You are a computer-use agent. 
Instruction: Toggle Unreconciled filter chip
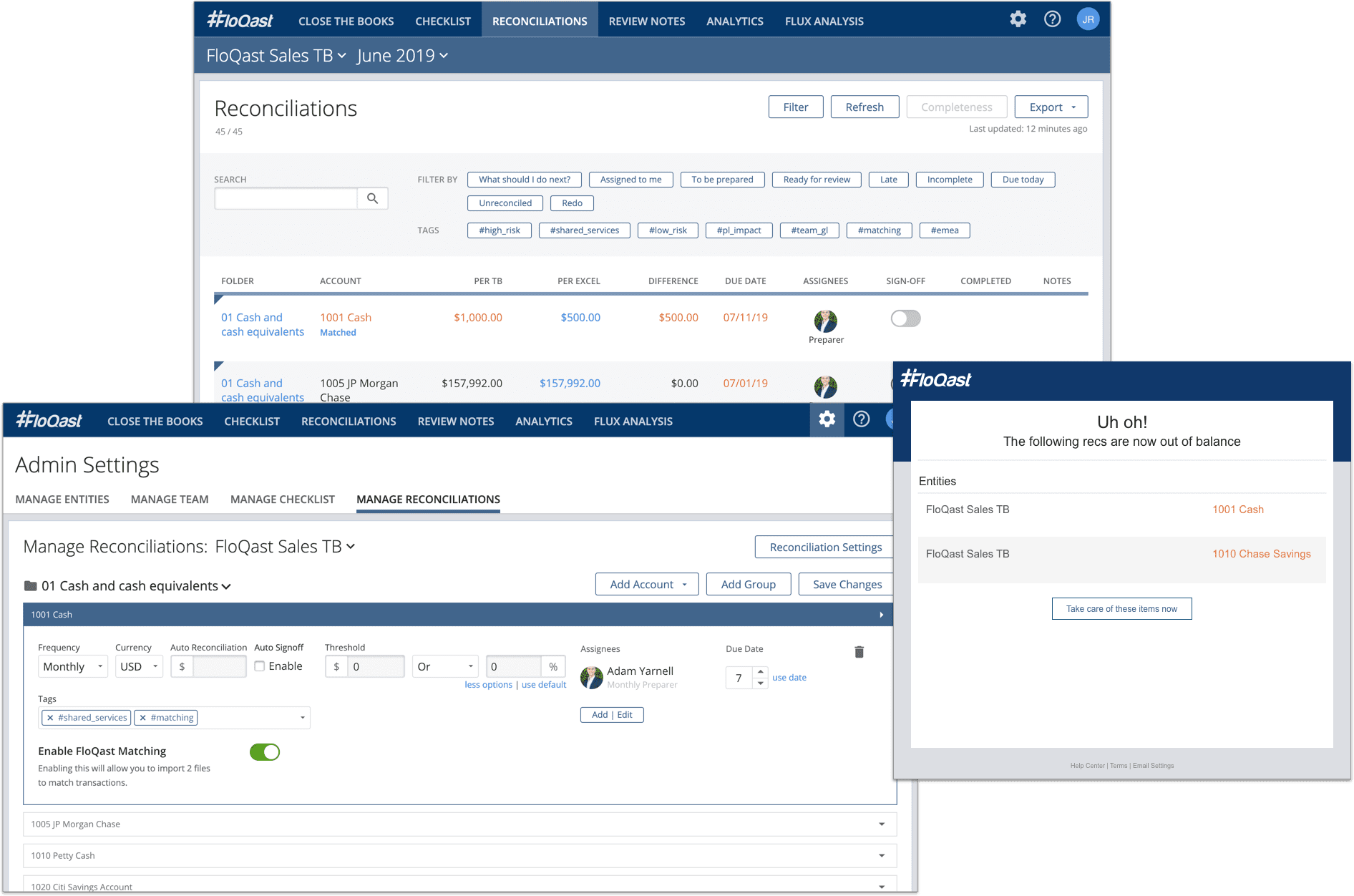[x=505, y=203]
